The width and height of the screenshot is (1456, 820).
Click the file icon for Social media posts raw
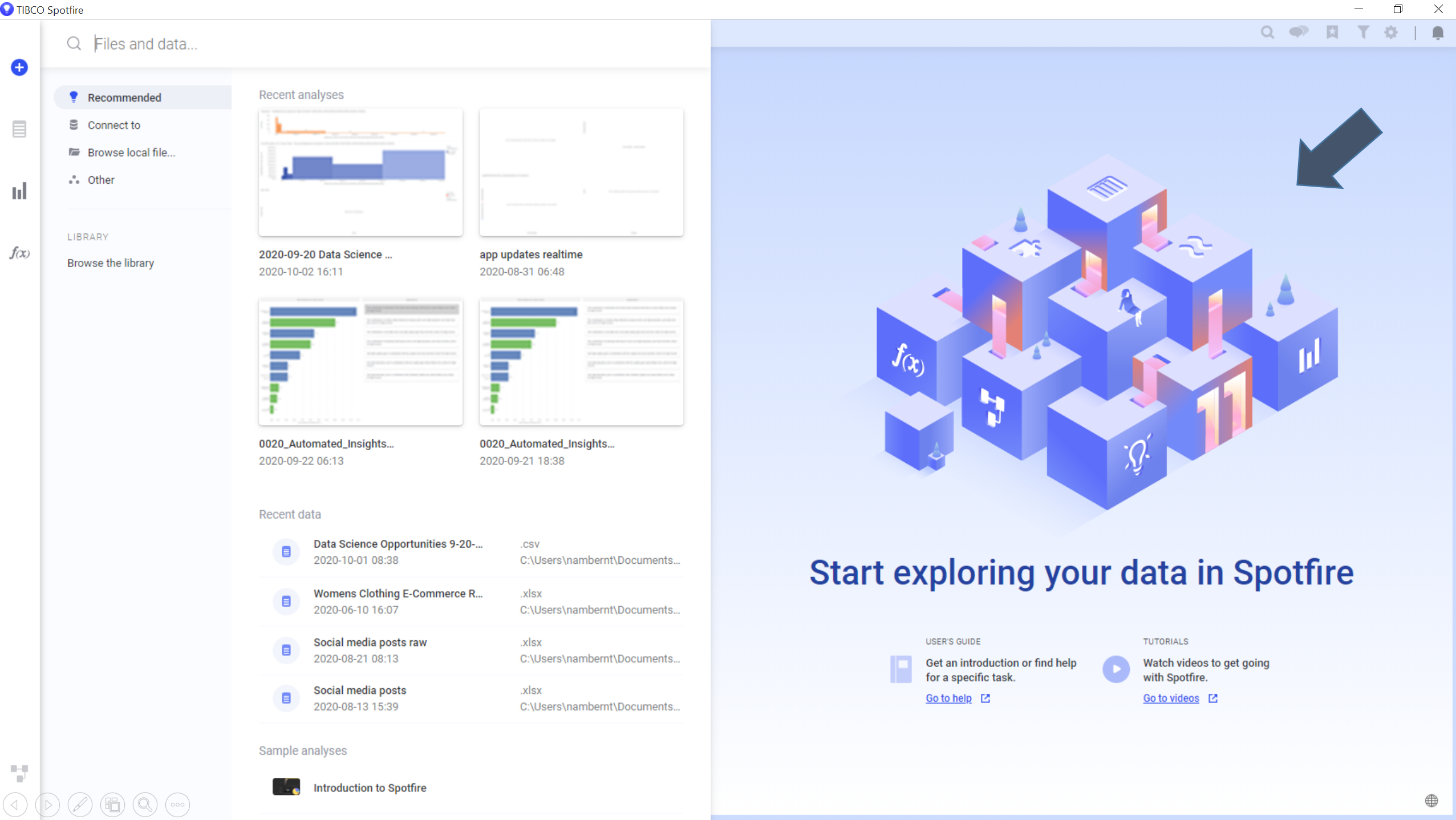(286, 650)
